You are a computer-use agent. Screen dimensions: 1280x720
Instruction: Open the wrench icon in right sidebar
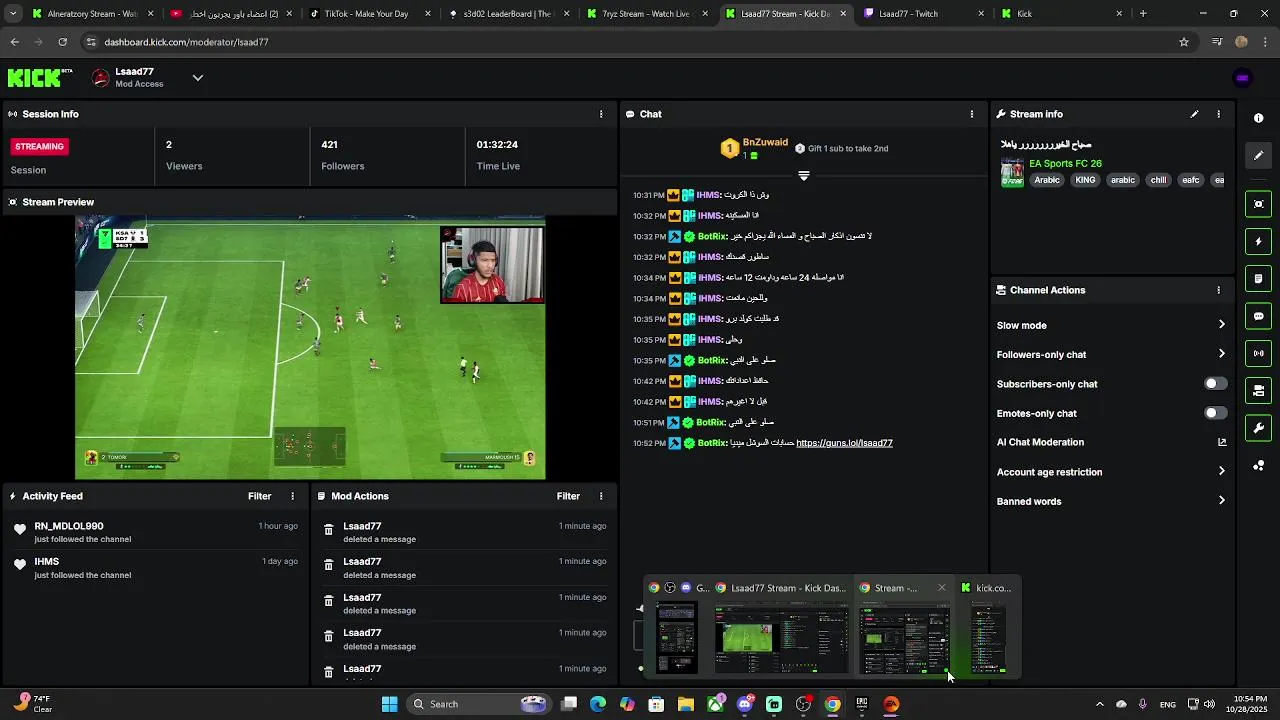pos(1258,428)
